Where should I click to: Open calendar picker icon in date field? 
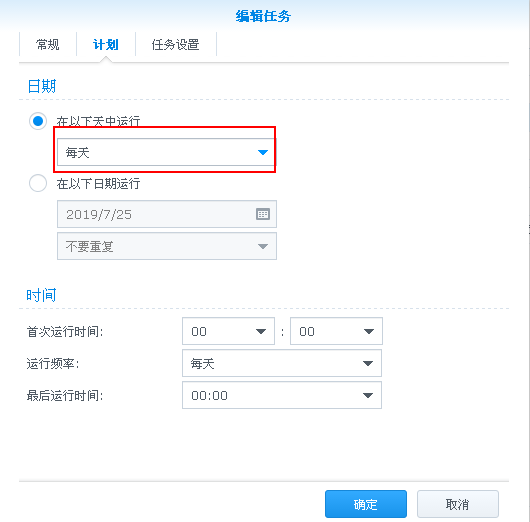coord(263,214)
